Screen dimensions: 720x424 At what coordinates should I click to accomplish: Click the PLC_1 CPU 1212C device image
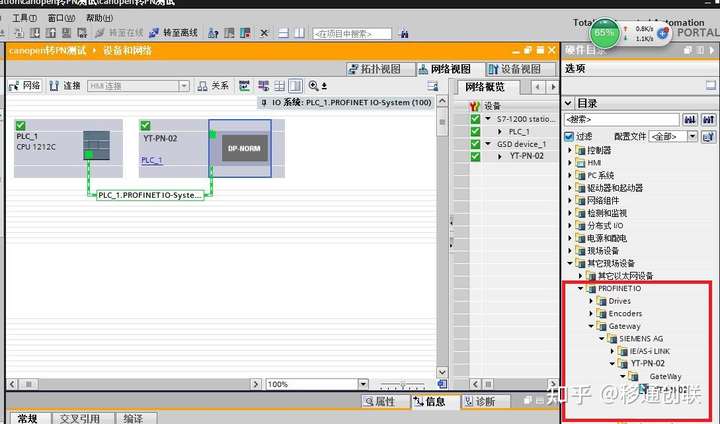point(96,145)
